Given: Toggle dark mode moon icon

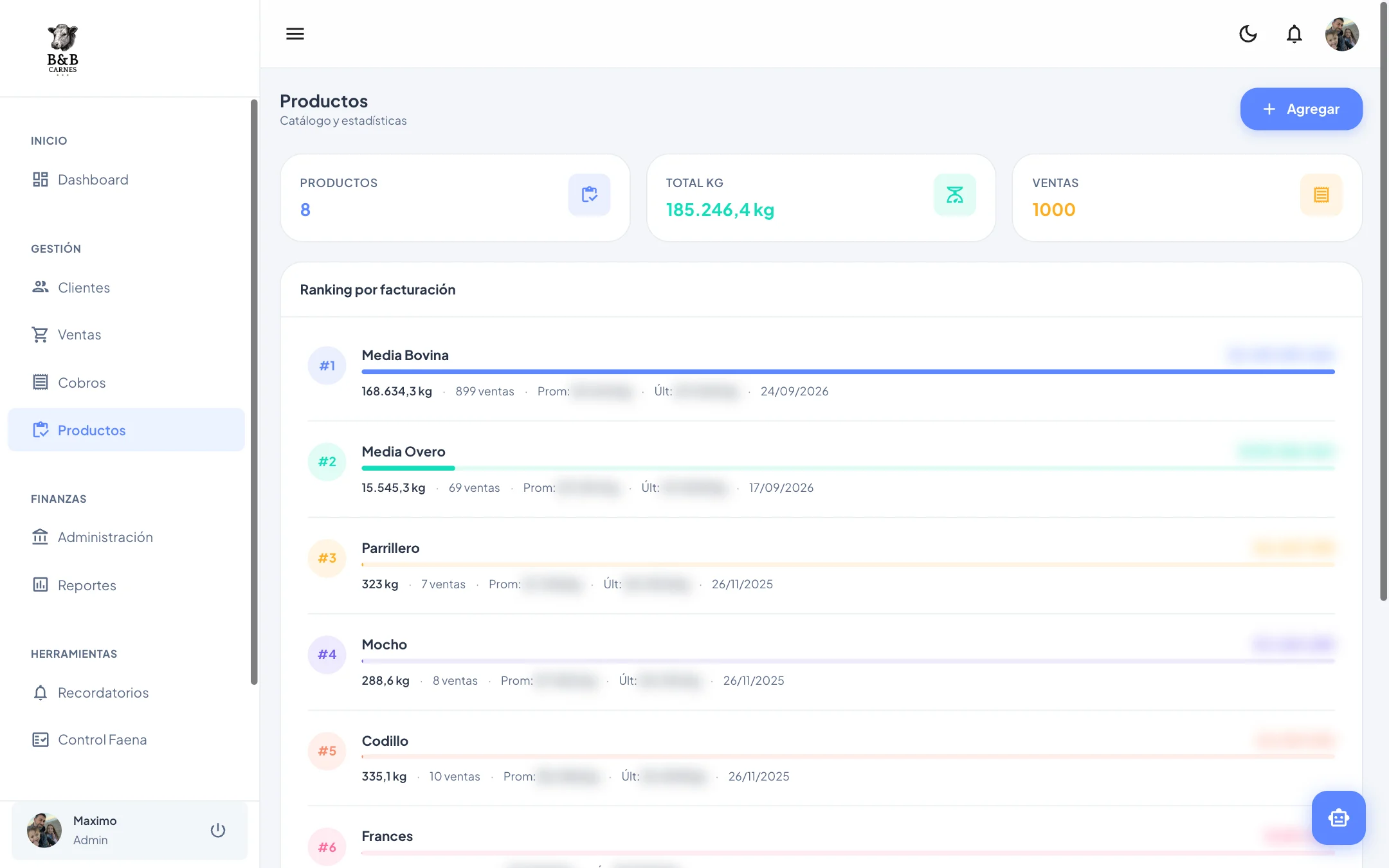Looking at the screenshot, I should pyautogui.click(x=1248, y=33).
